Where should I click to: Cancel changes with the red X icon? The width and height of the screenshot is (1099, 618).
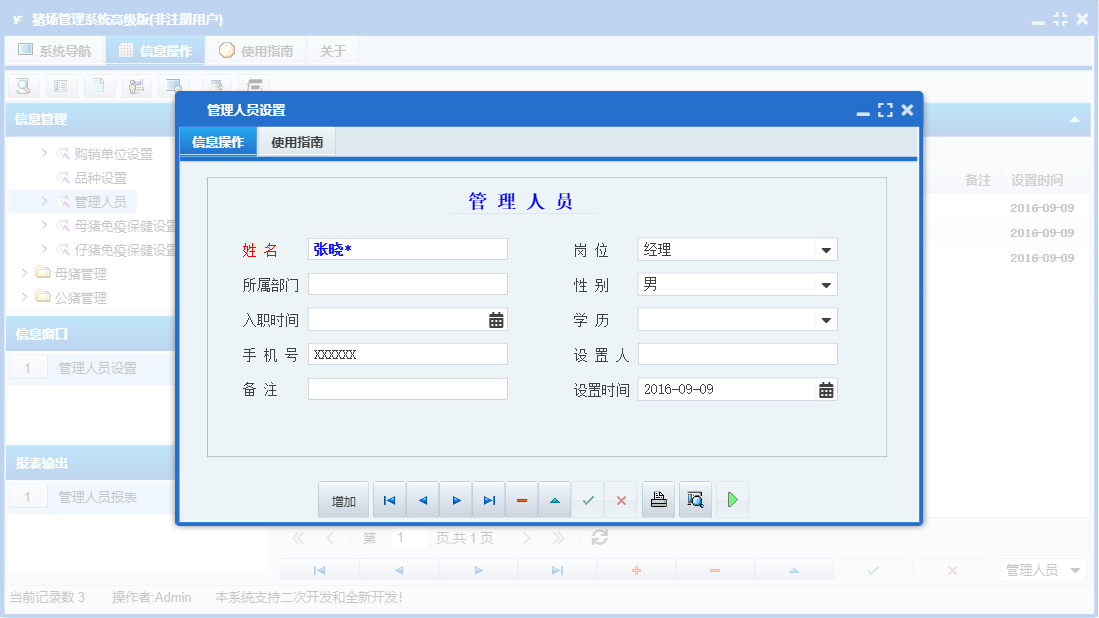coord(620,499)
